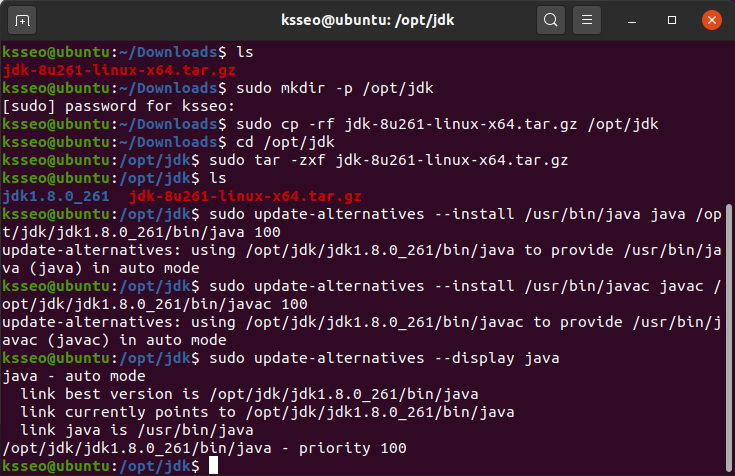Click the window title ksseo@ubuntu: /opt/jdk
This screenshot has height=476, width=735.
point(368,20)
